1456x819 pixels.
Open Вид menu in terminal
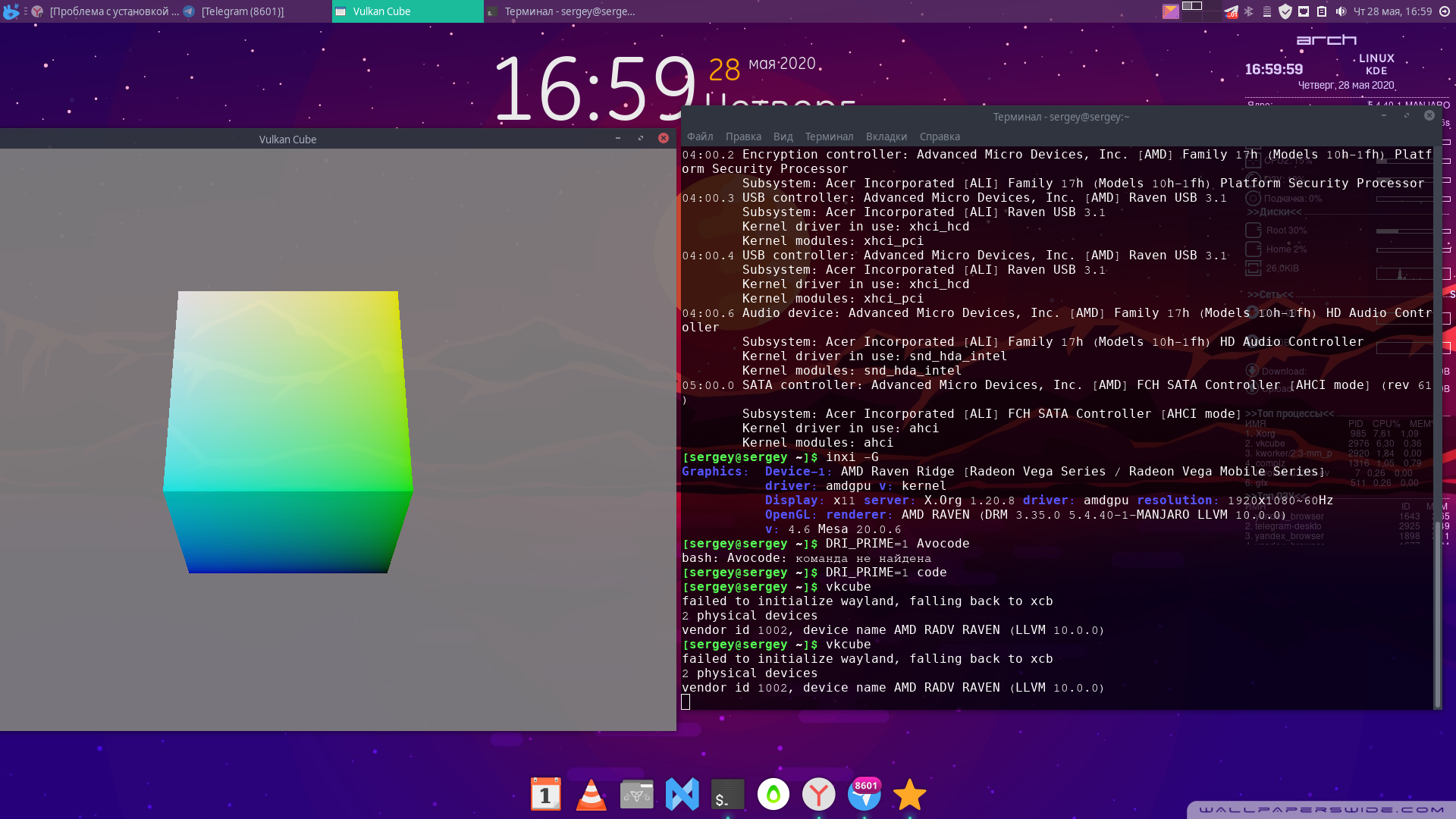coord(783,136)
